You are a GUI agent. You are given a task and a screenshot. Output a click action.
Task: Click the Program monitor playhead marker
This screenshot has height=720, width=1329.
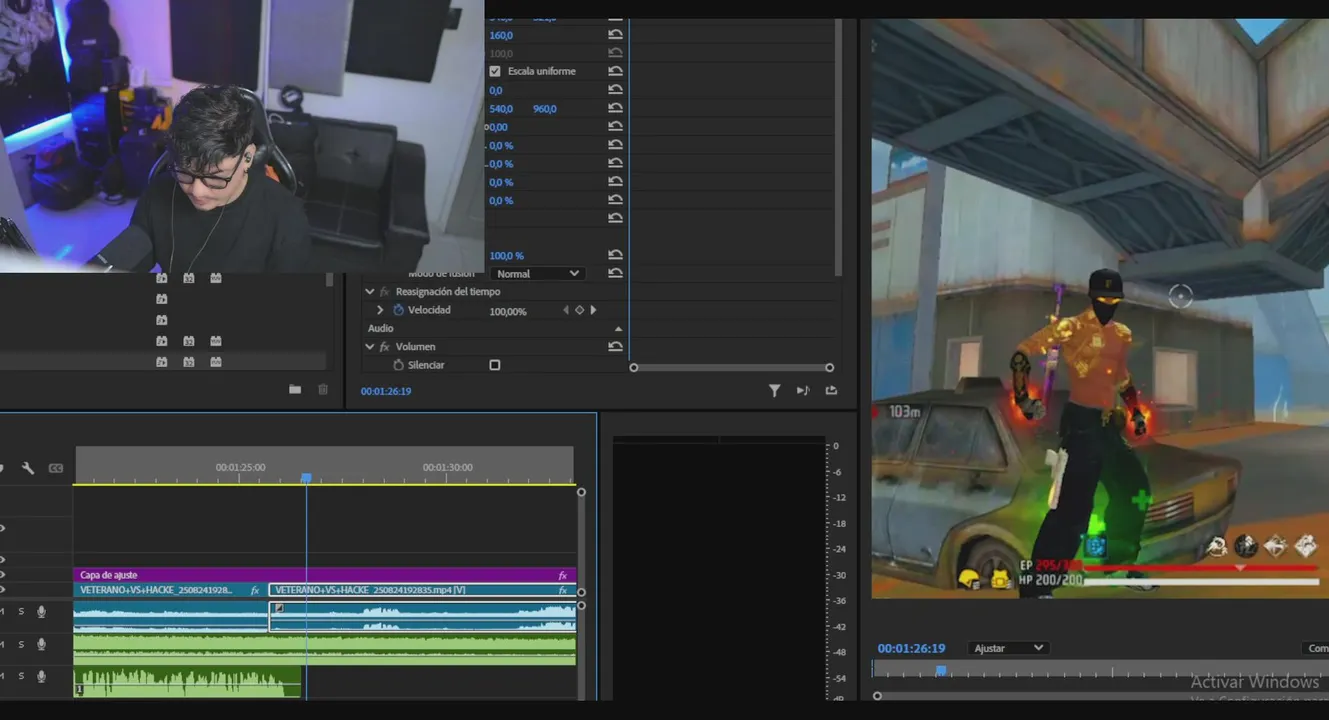(941, 671)
